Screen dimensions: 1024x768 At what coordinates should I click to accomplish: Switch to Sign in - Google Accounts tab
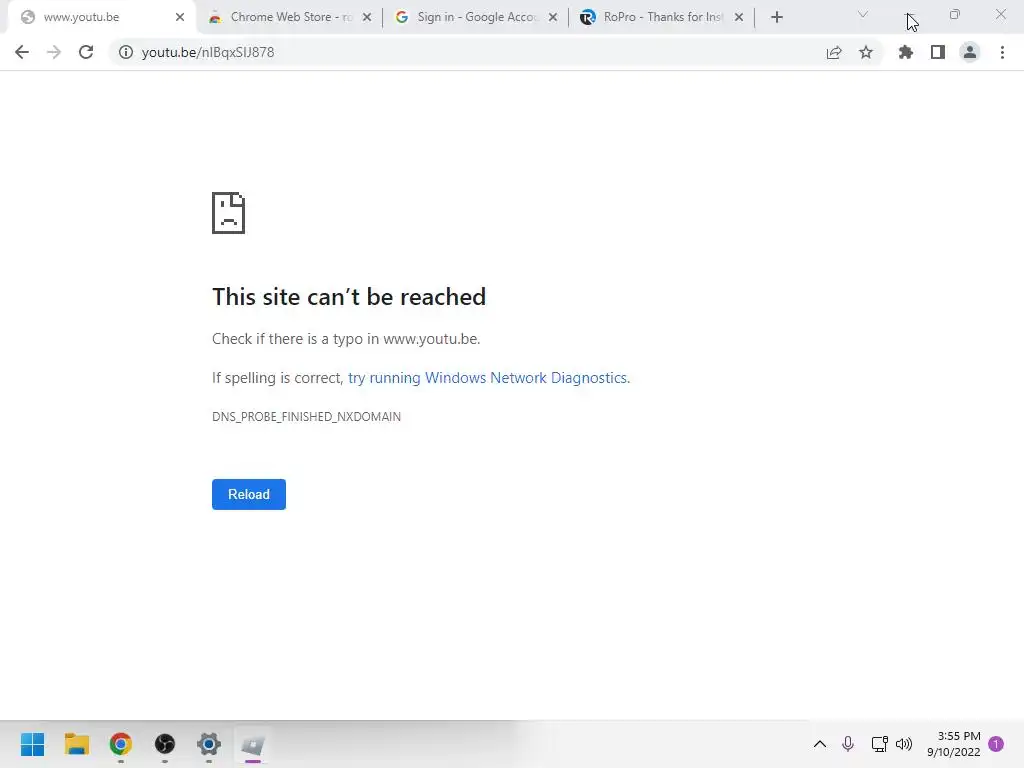pyautogui.click(x=476, y=18)
